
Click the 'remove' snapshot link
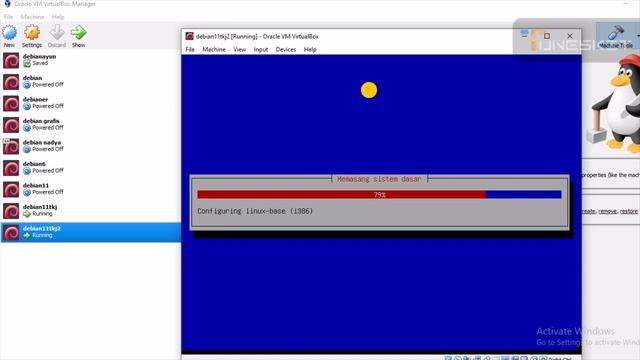pos(607,211)
